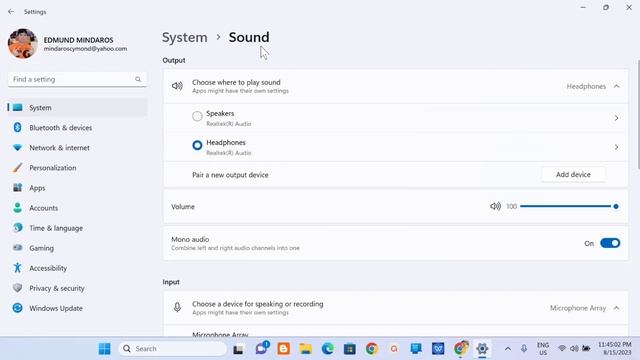Click the search magnifier in Find a setting
Viewport: 640px width, 360px height.
pyautogui.click(x=138, y=79)
